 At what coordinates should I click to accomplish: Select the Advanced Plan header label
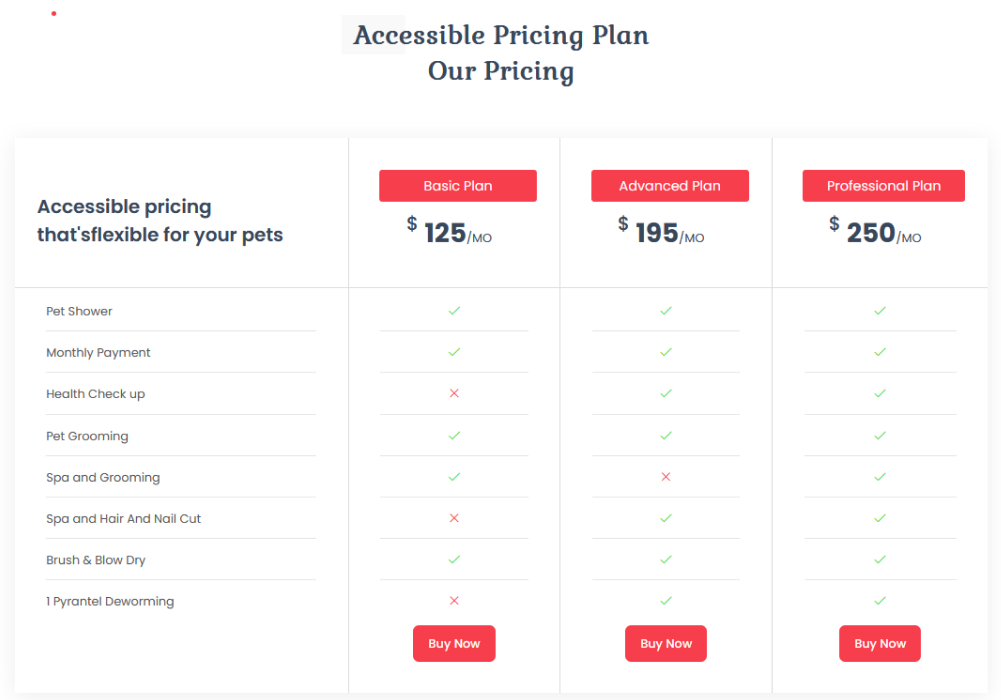(x=670, y=186)
